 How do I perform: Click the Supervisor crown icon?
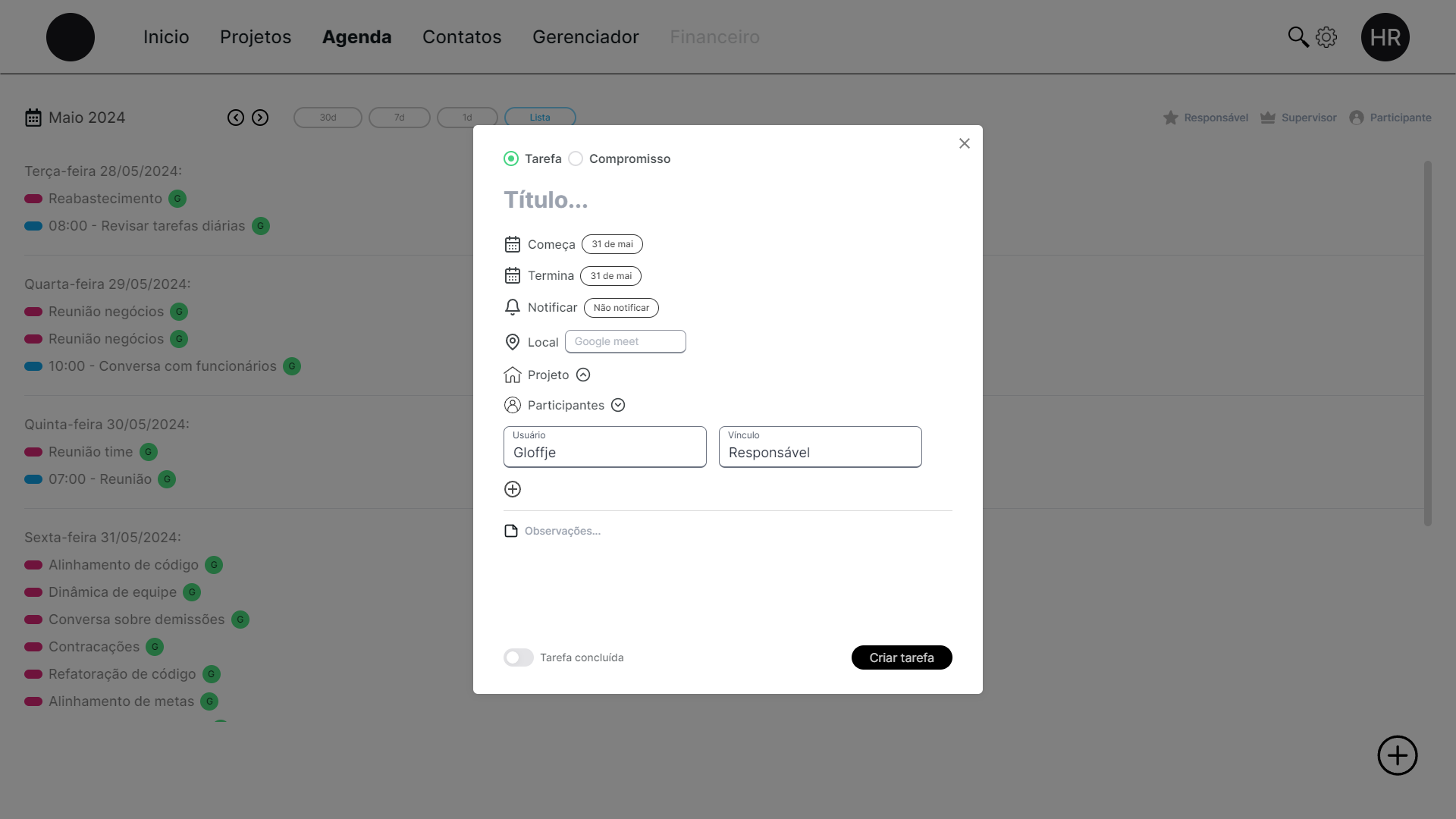1268,118
